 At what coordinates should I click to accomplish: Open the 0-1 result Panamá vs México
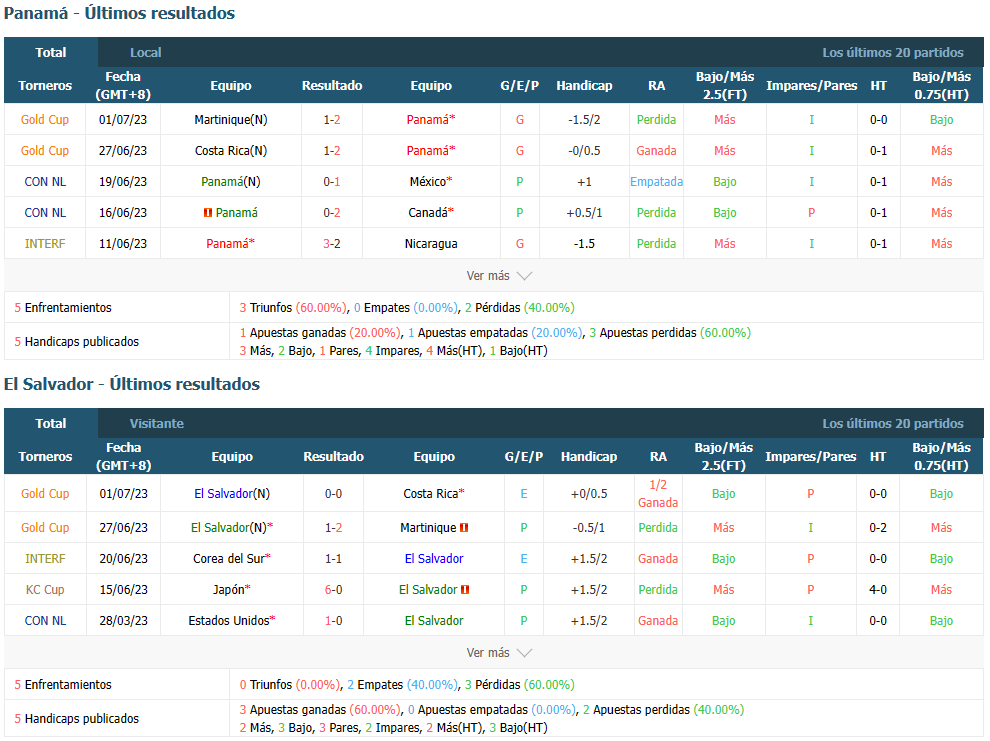click(x=332, y=182)
